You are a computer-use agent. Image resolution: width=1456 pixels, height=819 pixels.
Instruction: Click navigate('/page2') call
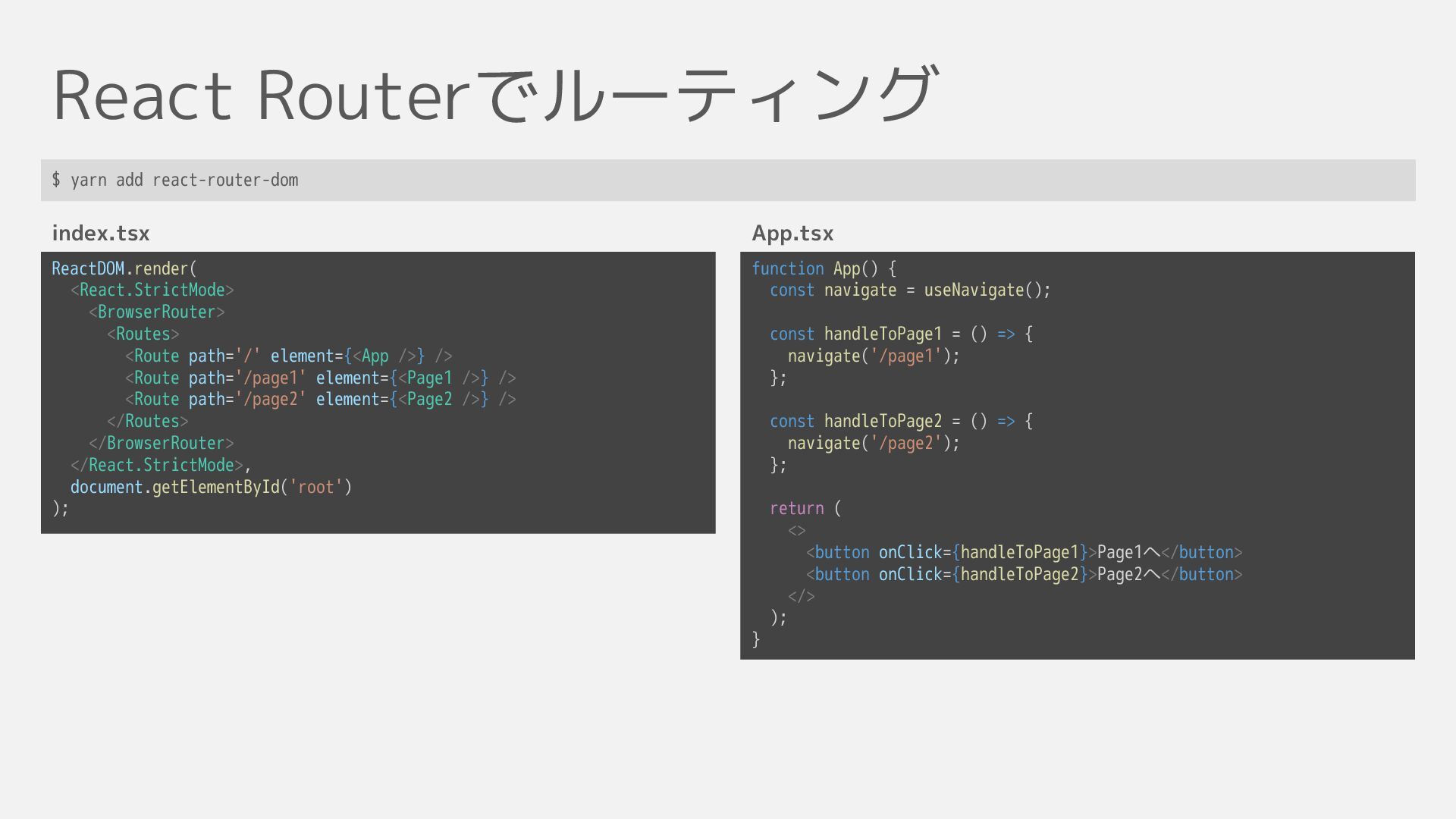(874, 443)
